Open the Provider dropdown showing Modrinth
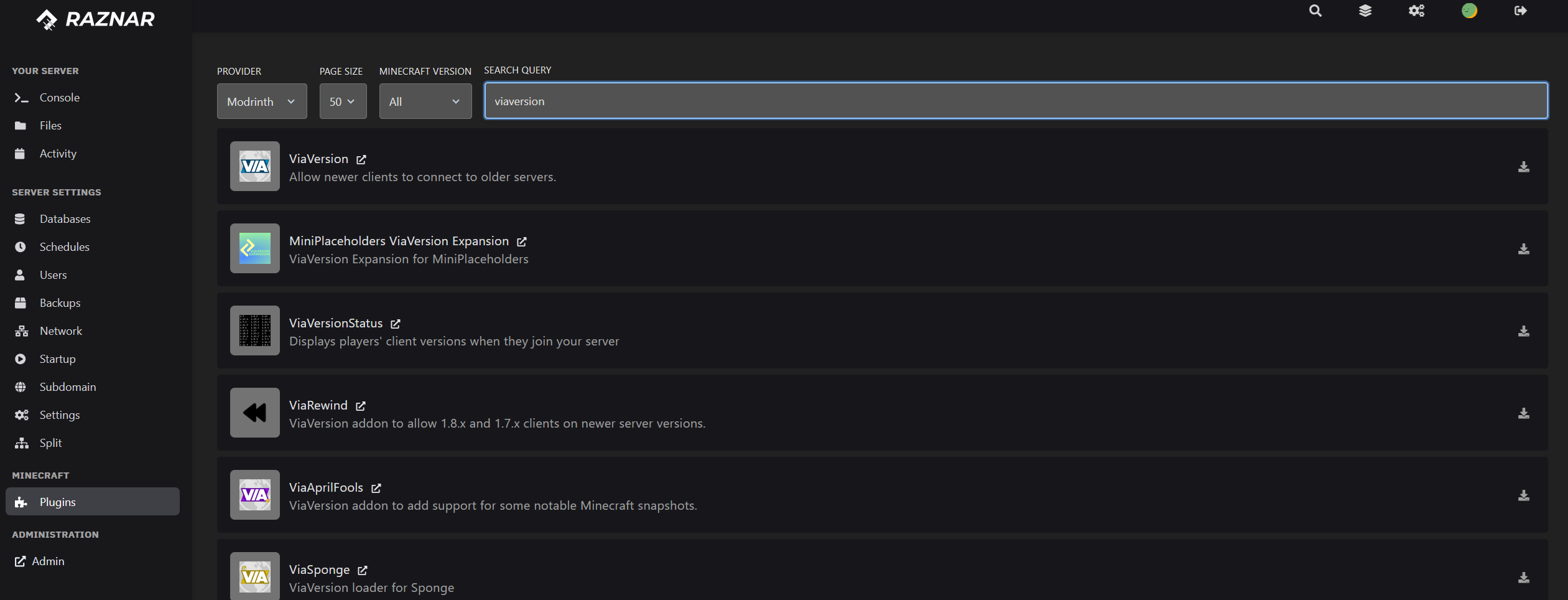The image size is (1568, 600). pyautogui.click(x=262, y=101)
